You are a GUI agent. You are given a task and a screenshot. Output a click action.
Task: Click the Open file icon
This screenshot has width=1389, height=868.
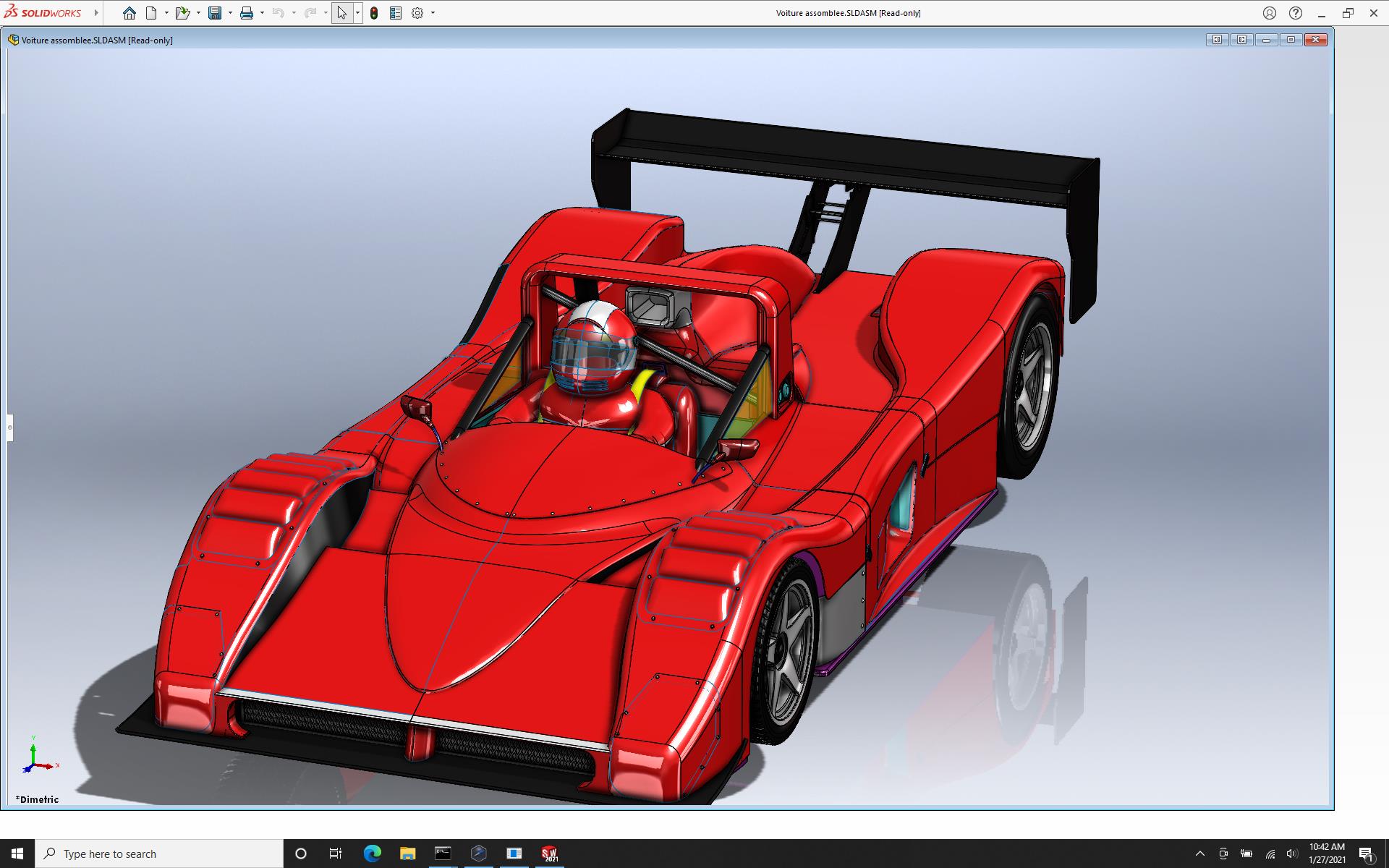pos(182,13)
